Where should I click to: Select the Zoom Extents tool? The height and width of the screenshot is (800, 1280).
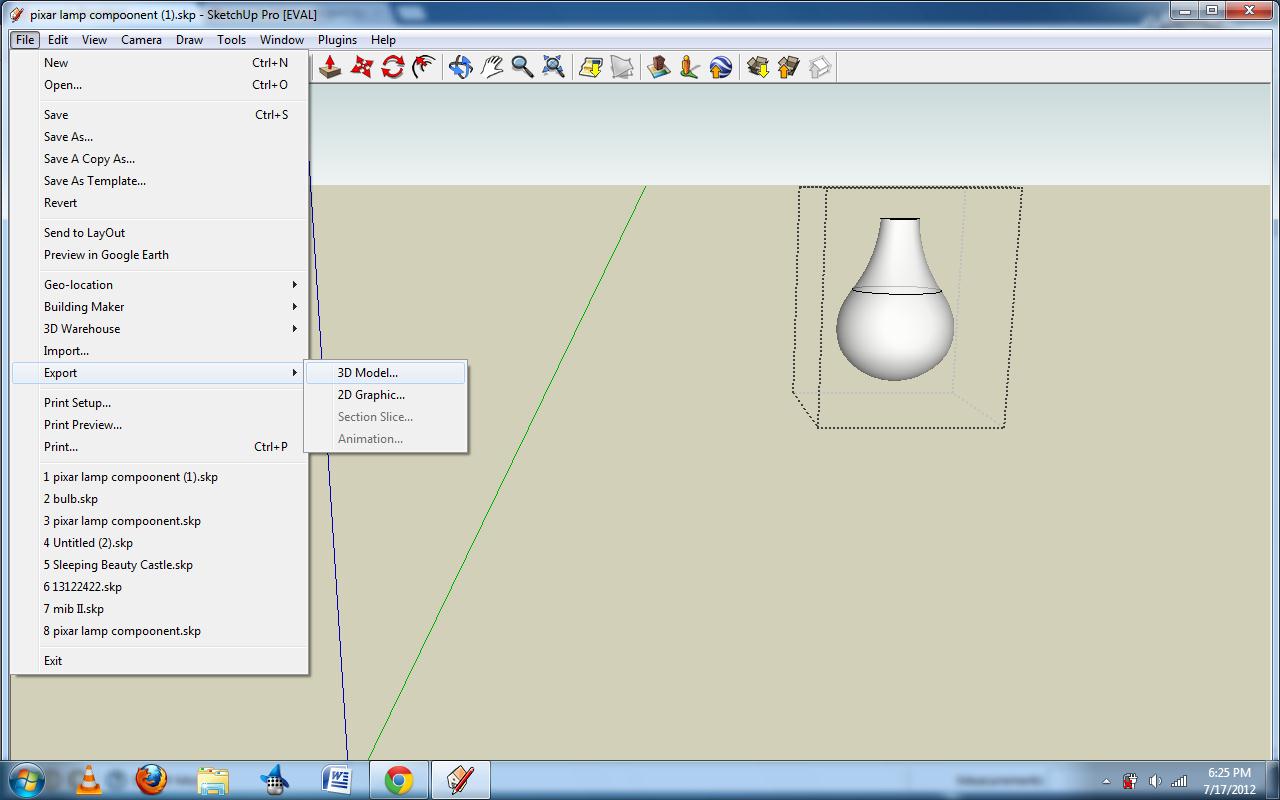pos(553,67)
